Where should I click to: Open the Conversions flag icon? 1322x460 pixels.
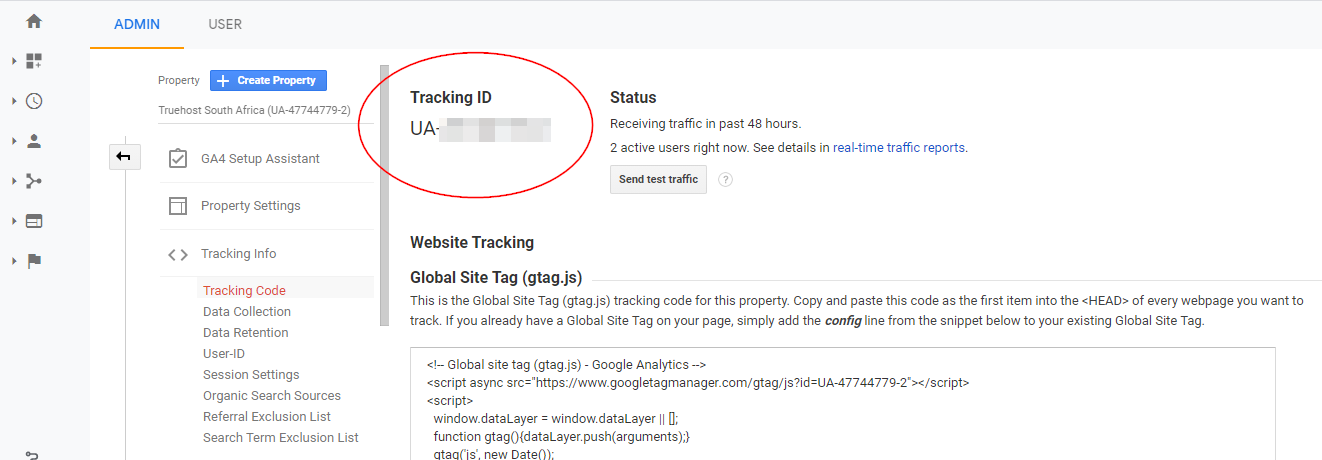pos(34,261)
